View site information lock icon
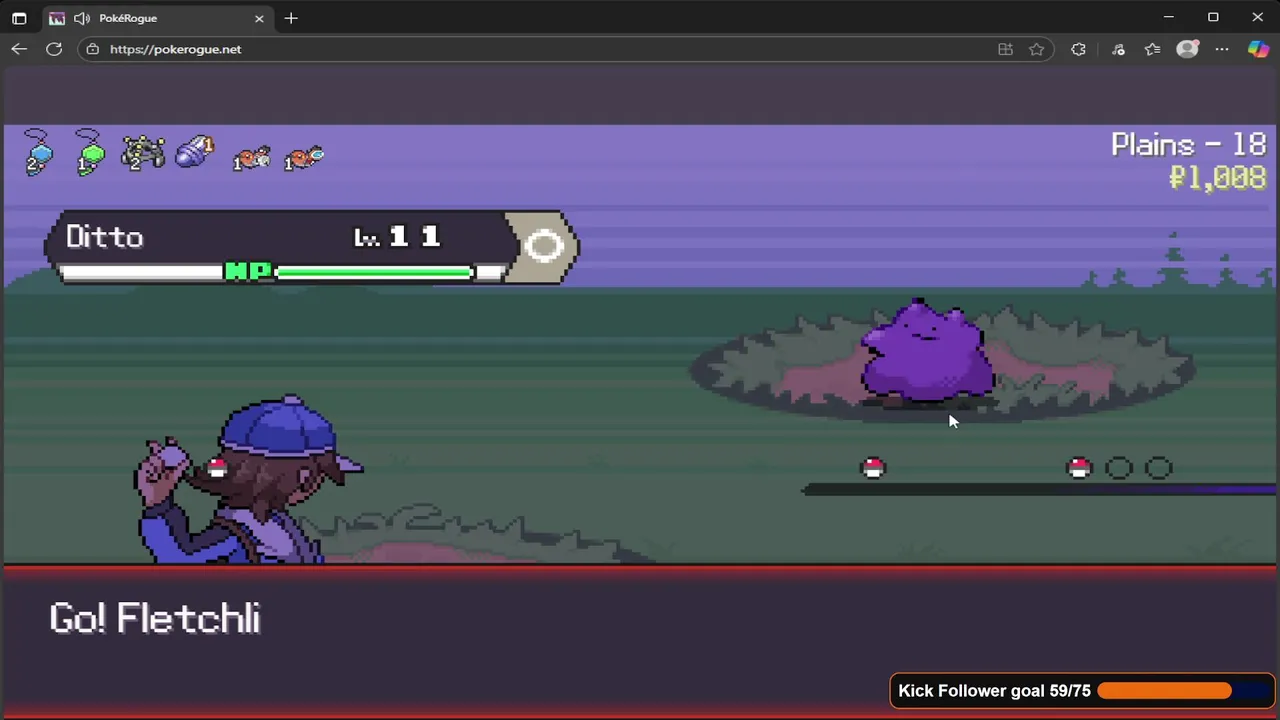Screen dimensions: 1280x720 pyautogui.click(x=93, y=49)
